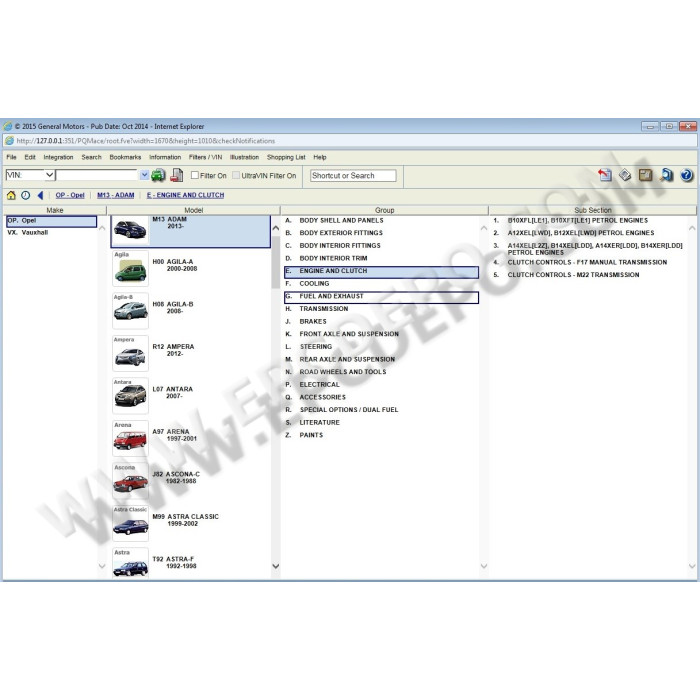Screen dimensions: 700x700
Task: Click the A97 ARENA red van thumbnail
Action: (x=130, y=438)
